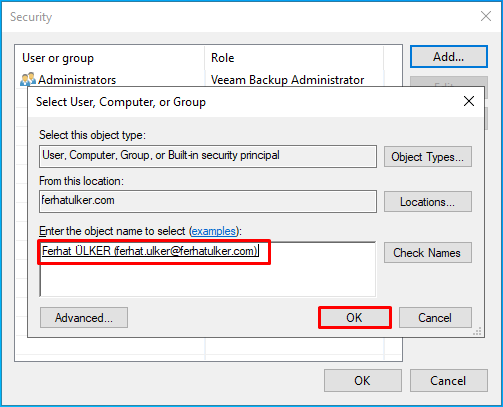503x407 pixels.
Task: Cancel the Select User dialog
Action: pos(435,318)
